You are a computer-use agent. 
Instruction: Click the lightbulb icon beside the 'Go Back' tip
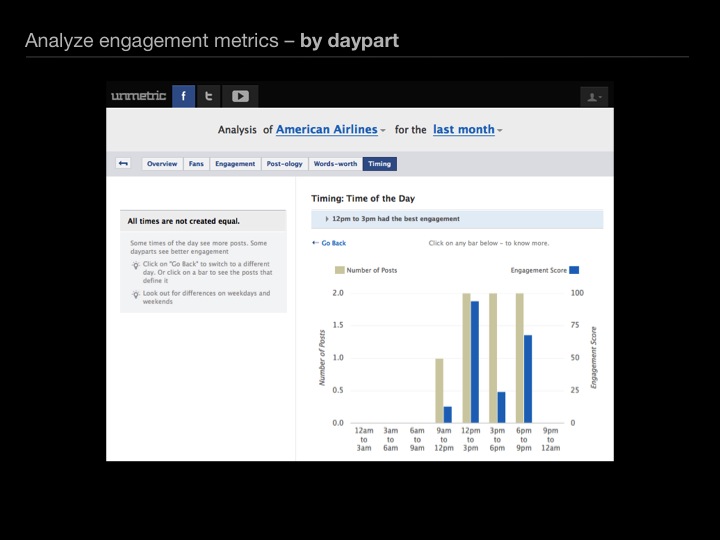[x=135, y=265]
